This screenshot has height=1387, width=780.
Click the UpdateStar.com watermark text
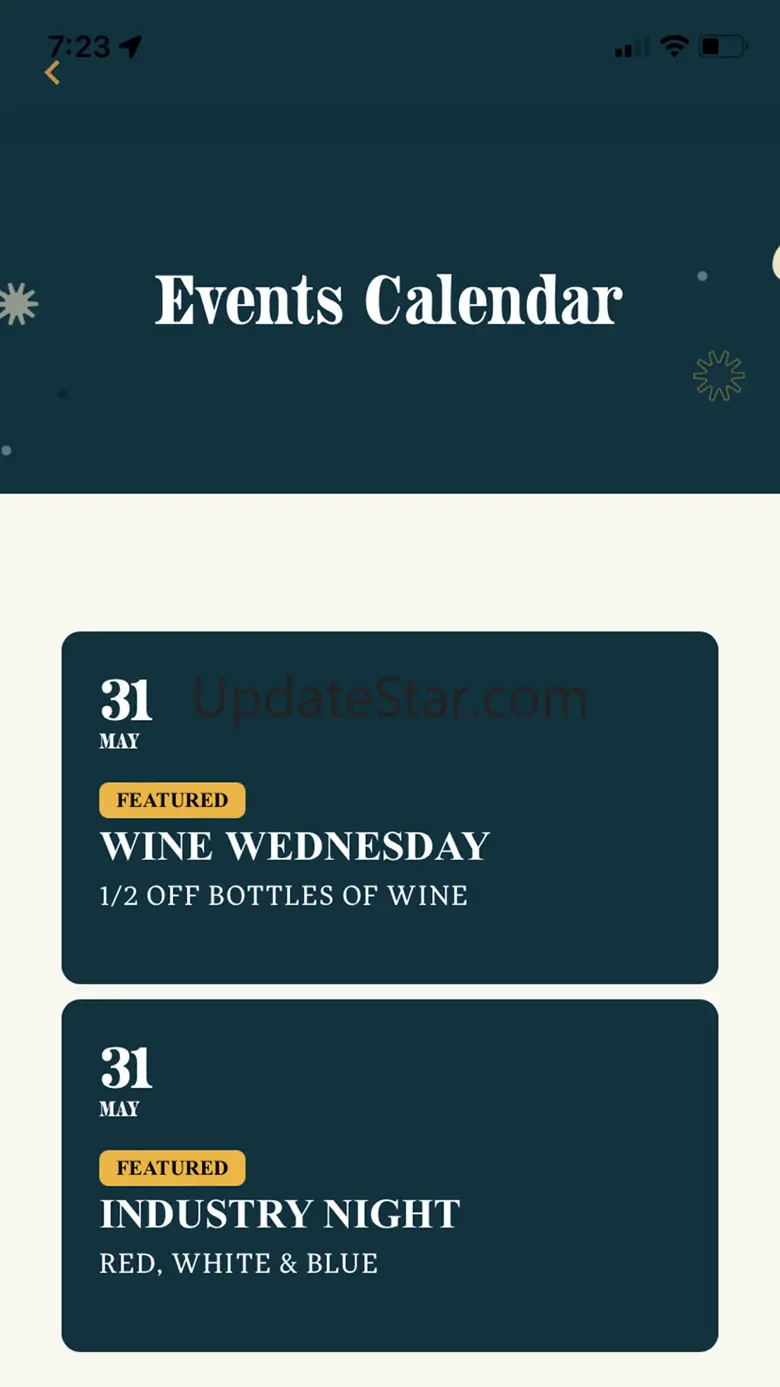[x=390, y=699]
